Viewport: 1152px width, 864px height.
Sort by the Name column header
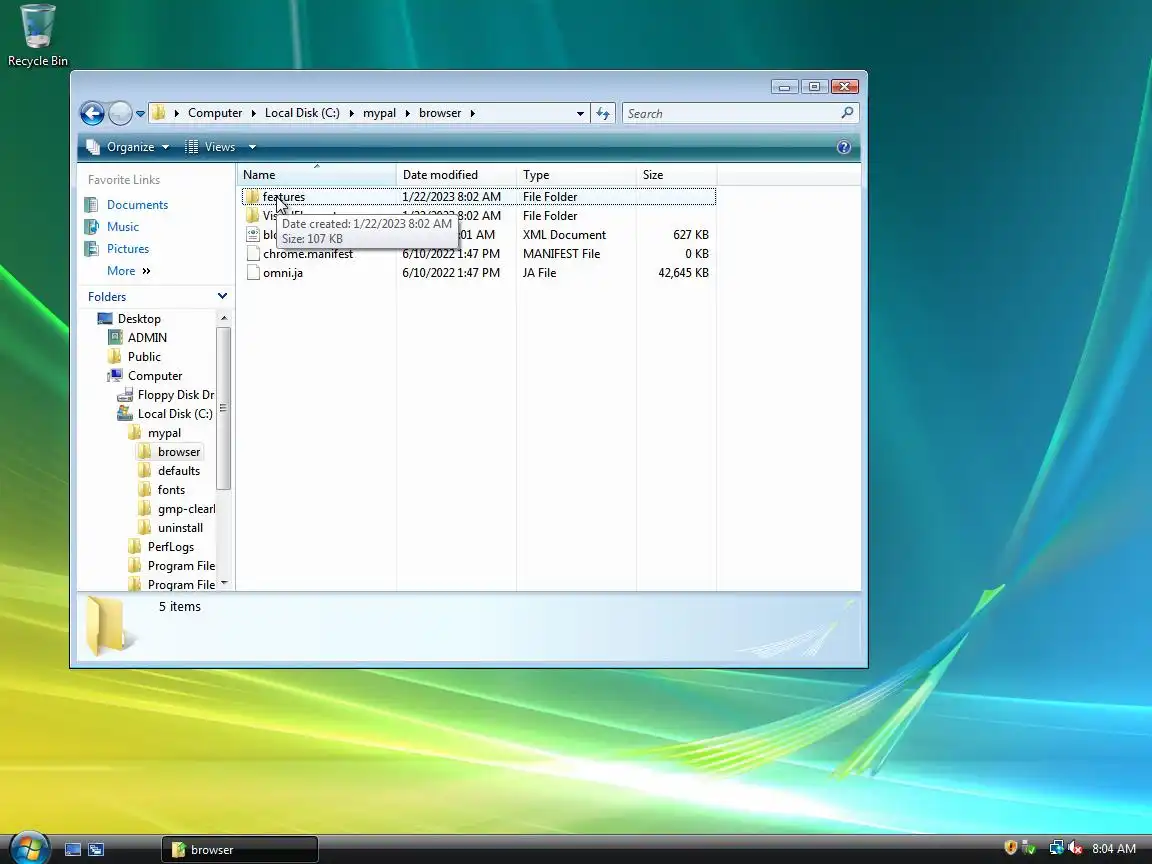click(x=317, y=175)
